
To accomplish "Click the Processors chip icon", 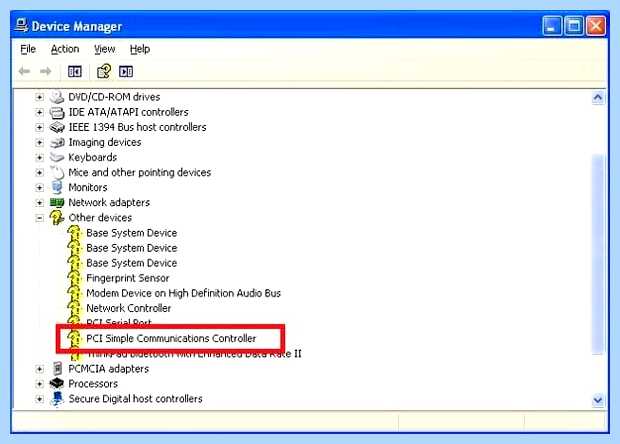I will [57, 384].
